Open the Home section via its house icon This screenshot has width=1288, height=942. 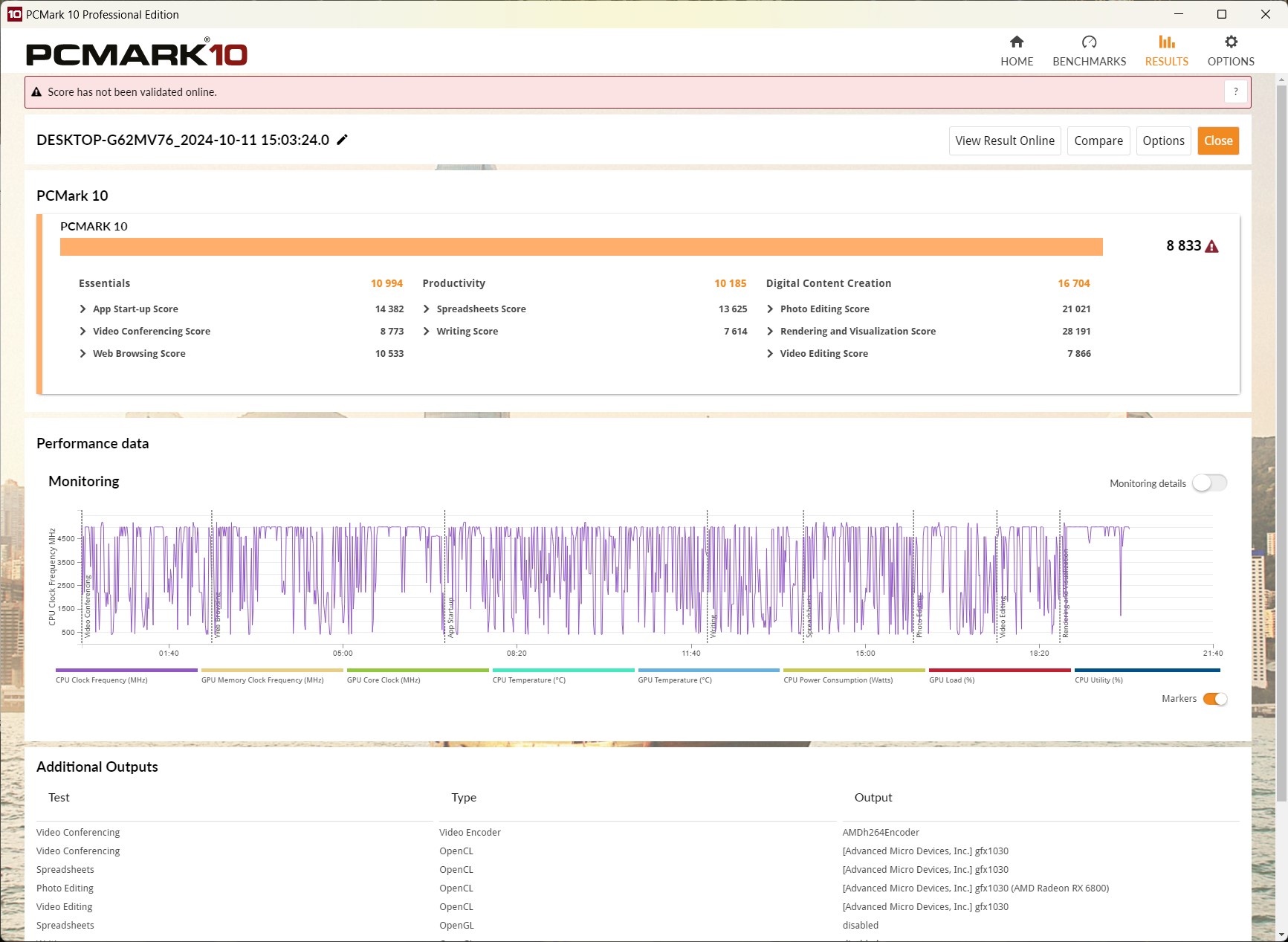1016,42
